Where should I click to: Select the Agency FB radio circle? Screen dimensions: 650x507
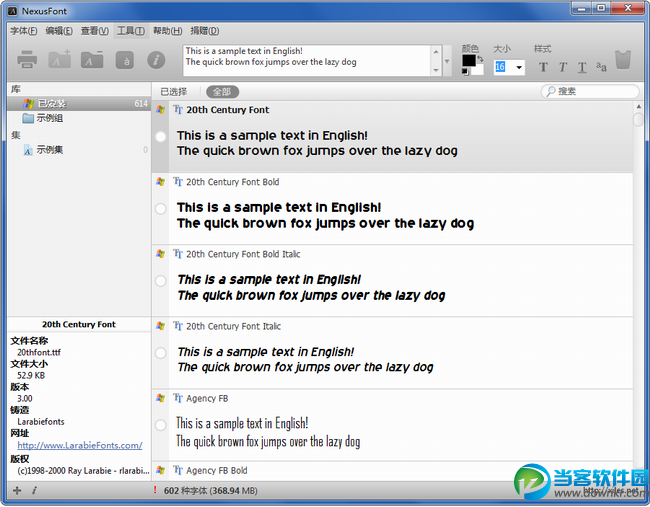(160, 425)
